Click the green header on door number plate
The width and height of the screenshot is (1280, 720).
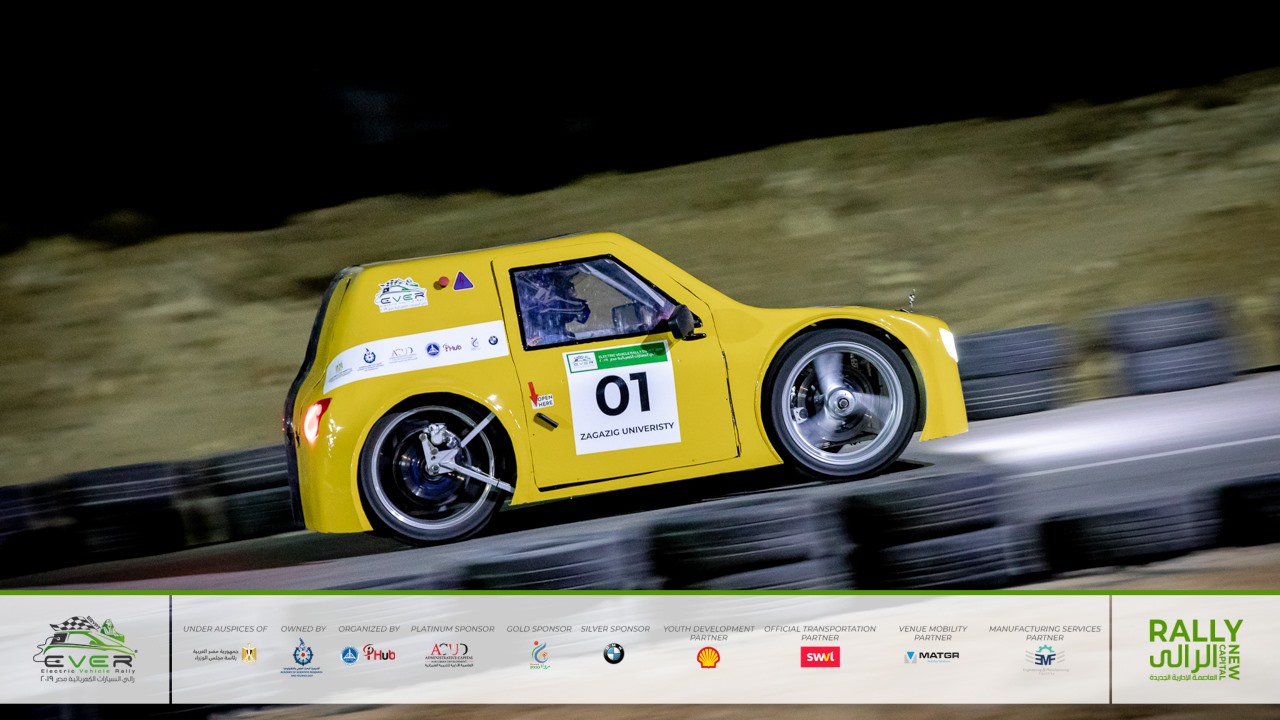(x=616, y=357)
